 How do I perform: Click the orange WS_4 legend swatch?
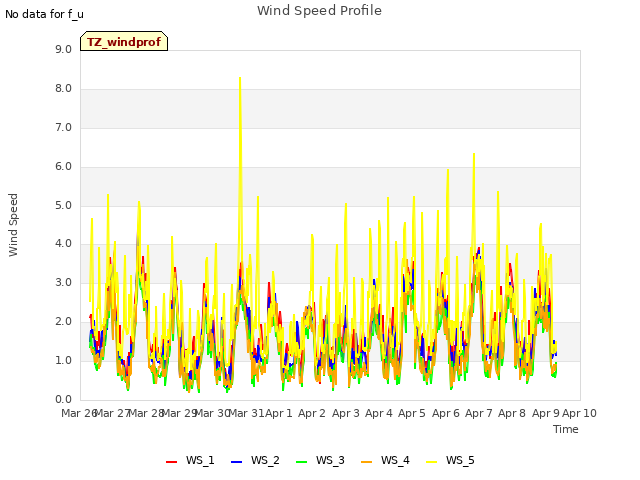tap(367, 462)
